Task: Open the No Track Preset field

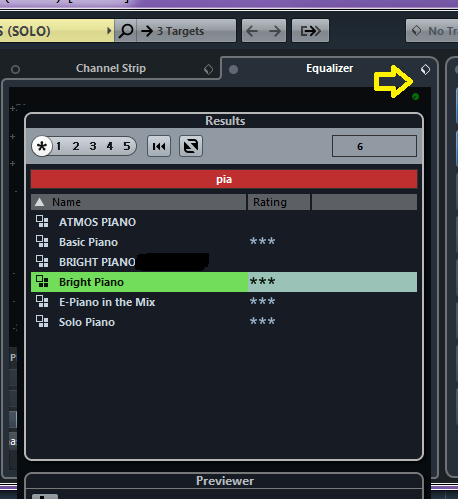Action: coord(432,31)
